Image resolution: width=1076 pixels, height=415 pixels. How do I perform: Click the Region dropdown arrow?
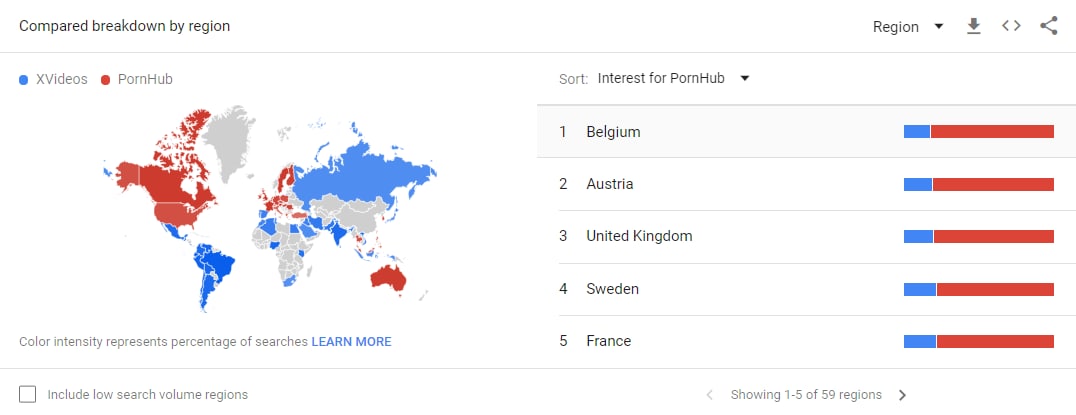coord(939,27)
